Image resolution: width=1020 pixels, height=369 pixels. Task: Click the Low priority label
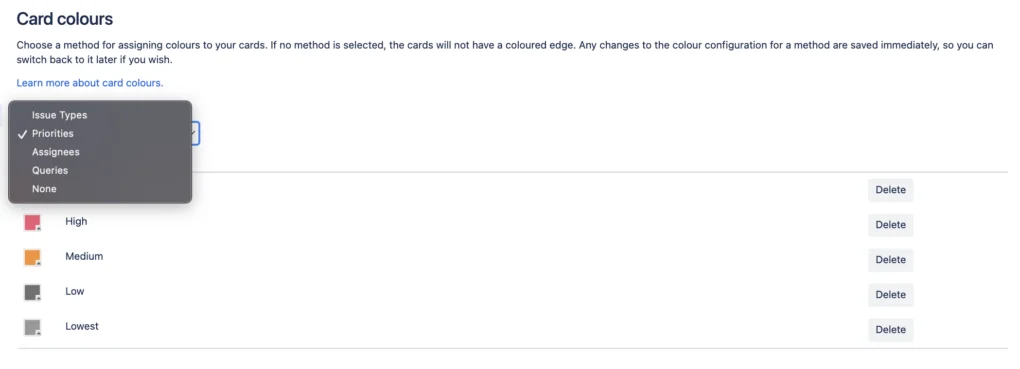coord(75,291)
